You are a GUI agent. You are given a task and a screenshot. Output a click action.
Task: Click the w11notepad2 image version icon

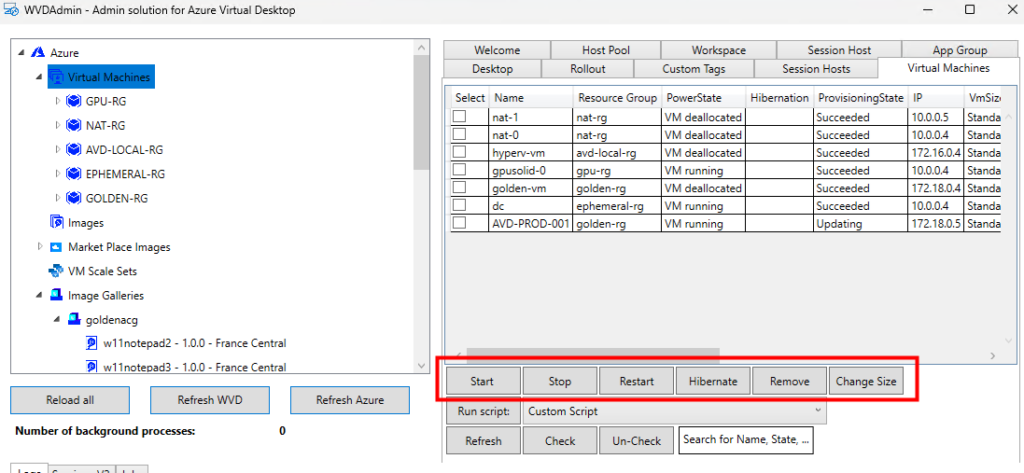(x=92, y=343)
